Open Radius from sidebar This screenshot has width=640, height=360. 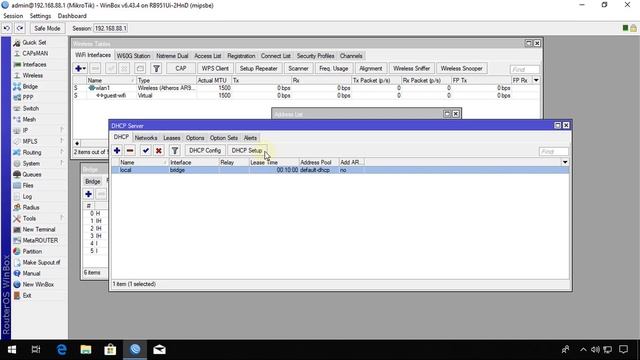(x=31, y=208)
